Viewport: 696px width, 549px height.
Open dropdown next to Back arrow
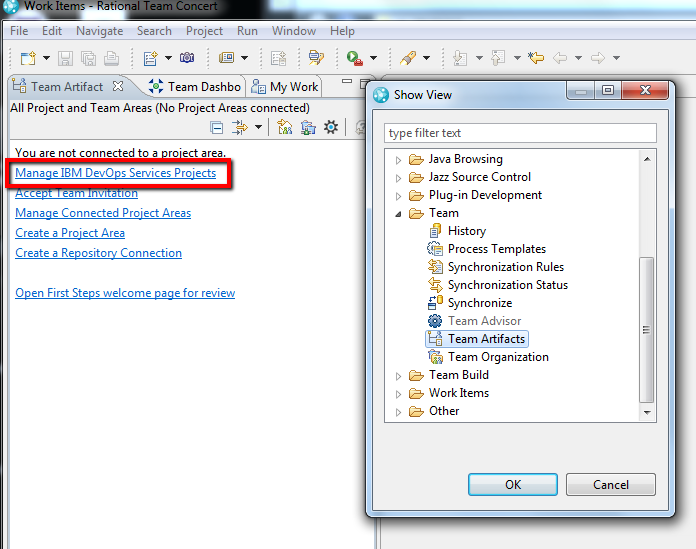pyautogui.click(x=578, y=58)
